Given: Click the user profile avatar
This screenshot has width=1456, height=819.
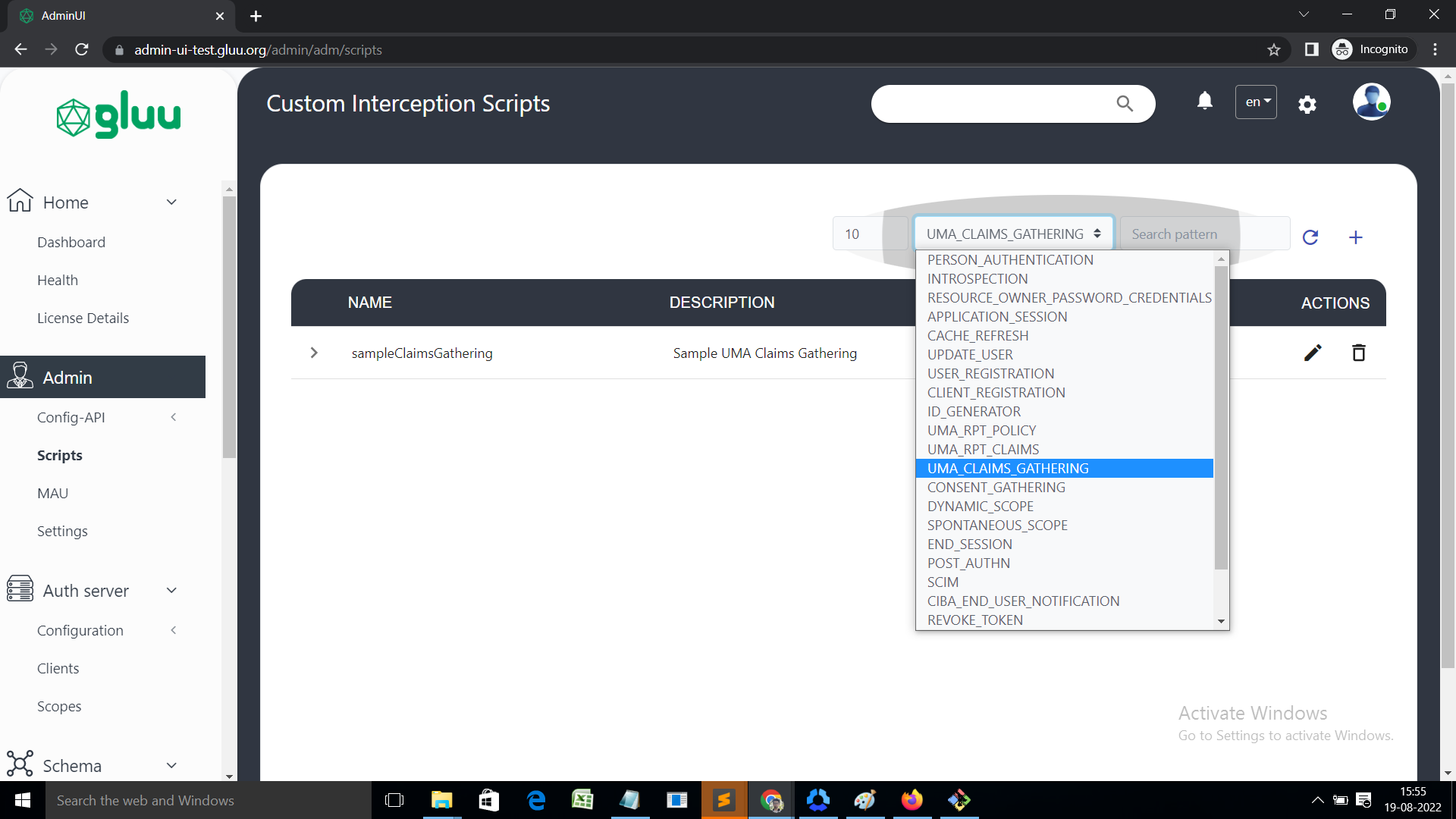Looking at the screenshot, I should pos(1371,101).
